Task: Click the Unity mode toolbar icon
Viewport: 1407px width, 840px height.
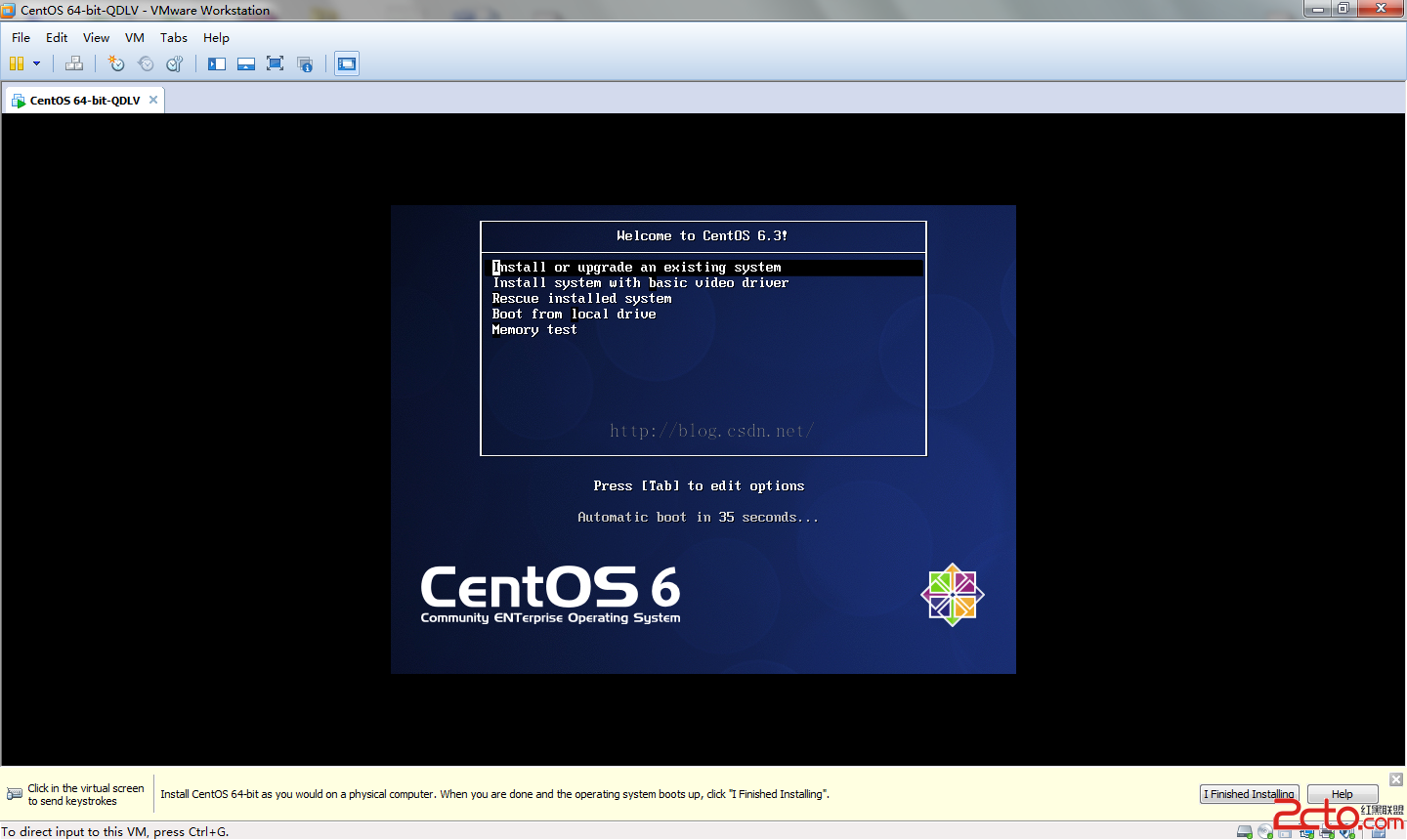Action: (x=305, y=63)
